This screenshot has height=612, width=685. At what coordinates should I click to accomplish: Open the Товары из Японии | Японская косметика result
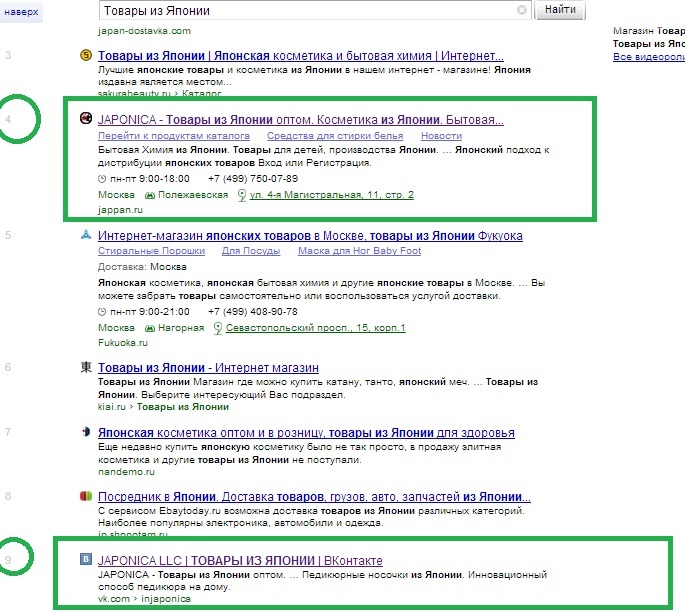(x=301, y=56)
